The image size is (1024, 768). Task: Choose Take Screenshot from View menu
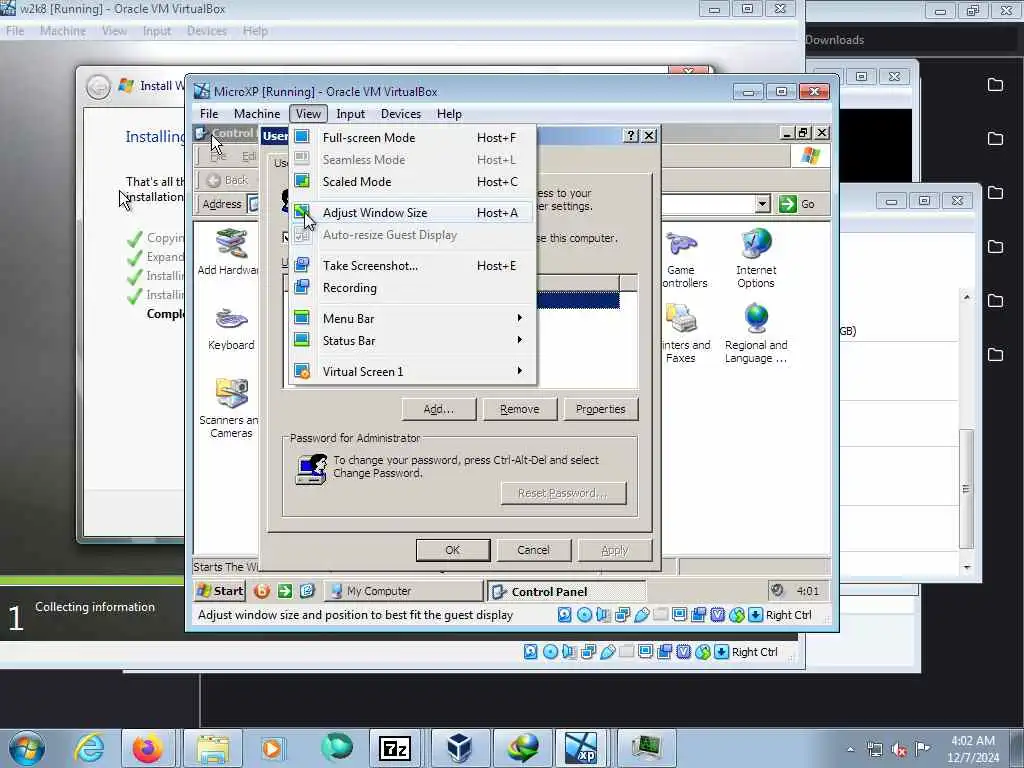(x=412, y=266)
